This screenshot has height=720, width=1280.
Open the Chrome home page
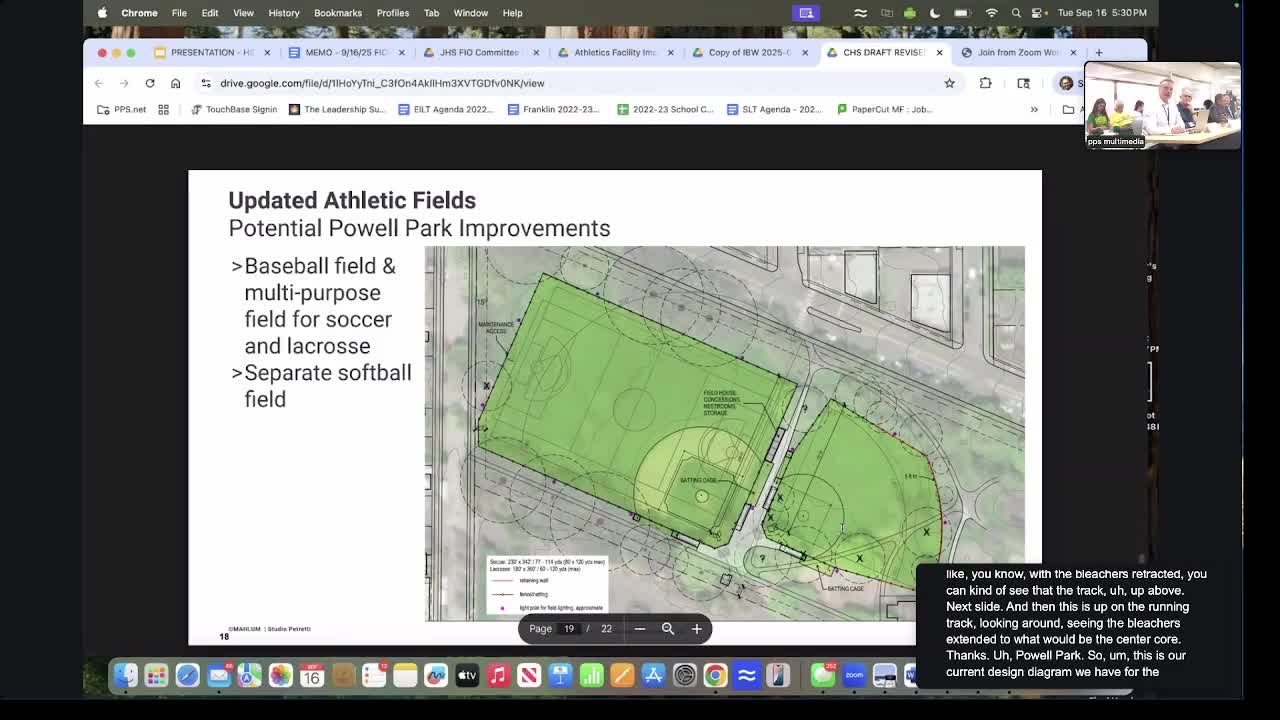[x=175, y=83]
